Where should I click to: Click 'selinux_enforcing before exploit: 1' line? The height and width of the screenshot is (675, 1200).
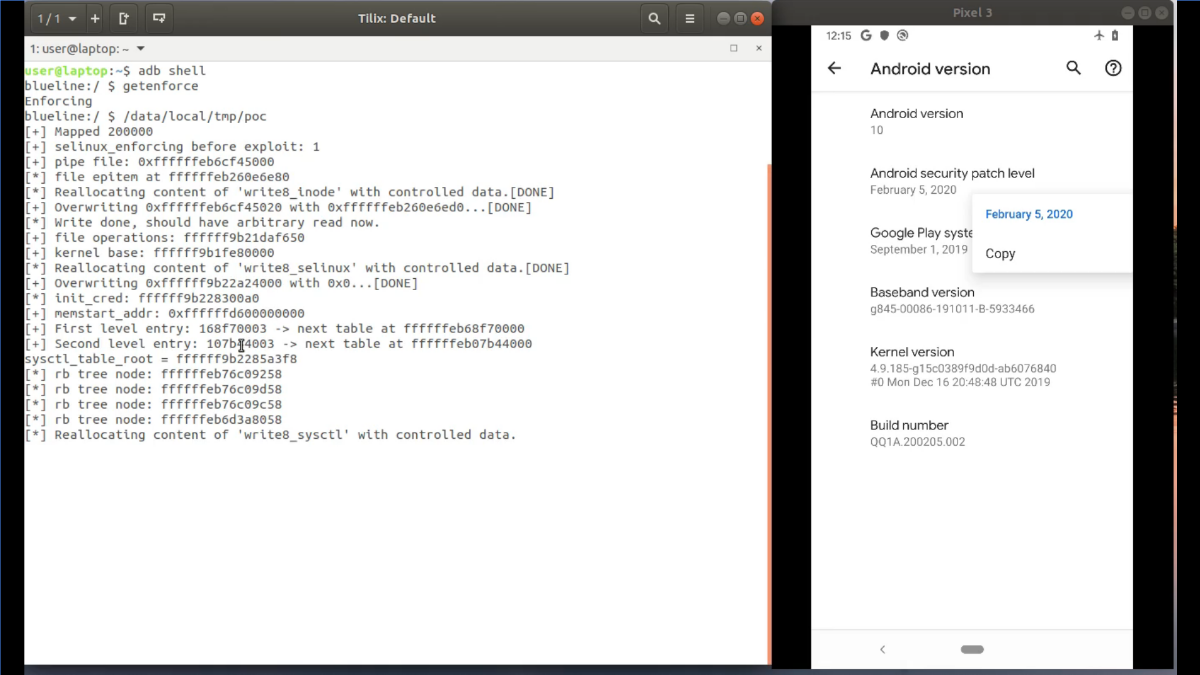[172, 146]
